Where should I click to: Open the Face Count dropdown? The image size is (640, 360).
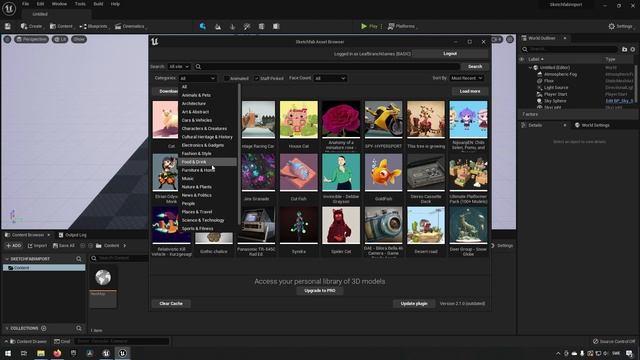(x=330, y=78)
